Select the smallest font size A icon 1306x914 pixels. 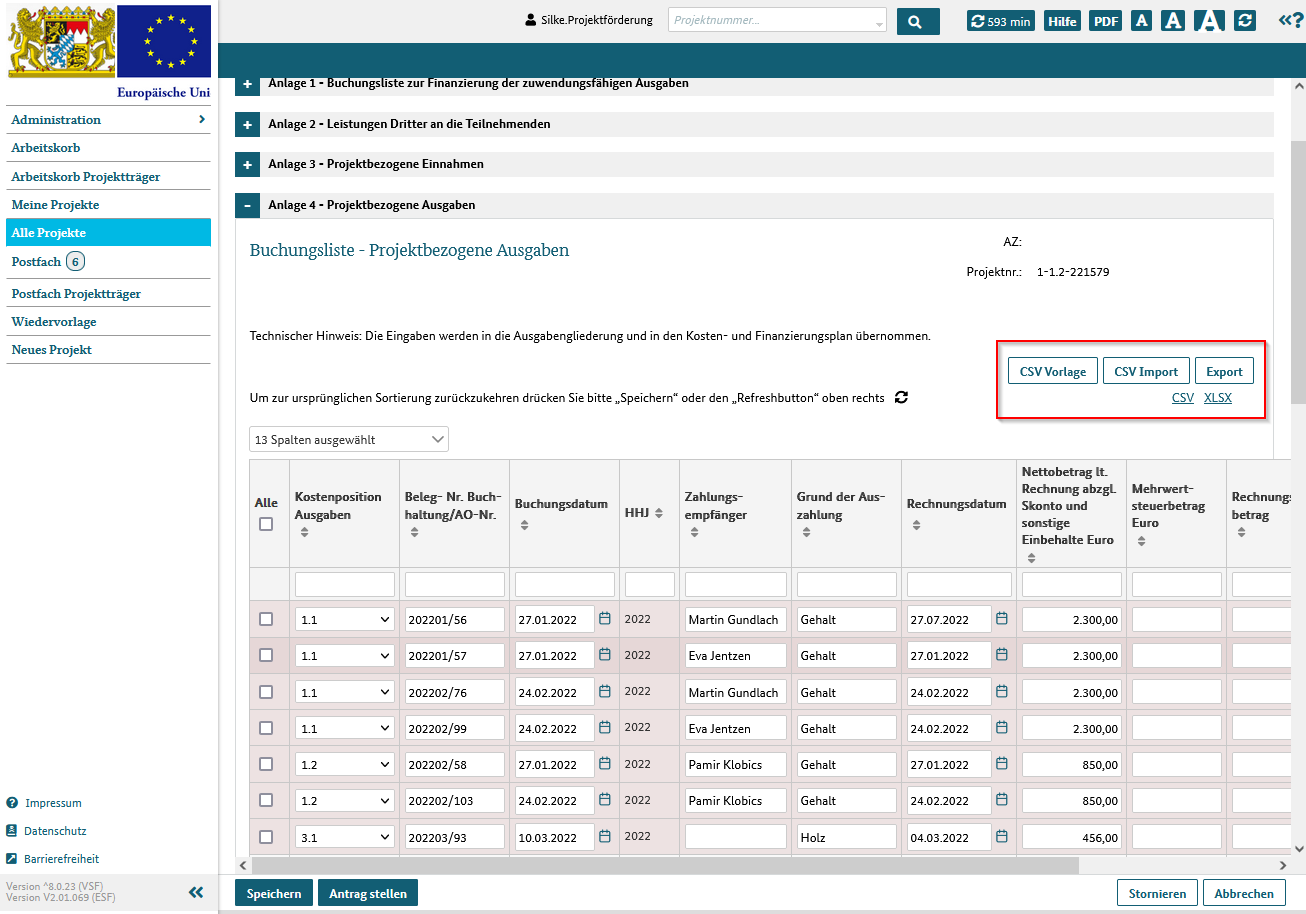click(x=1141, y=21)
